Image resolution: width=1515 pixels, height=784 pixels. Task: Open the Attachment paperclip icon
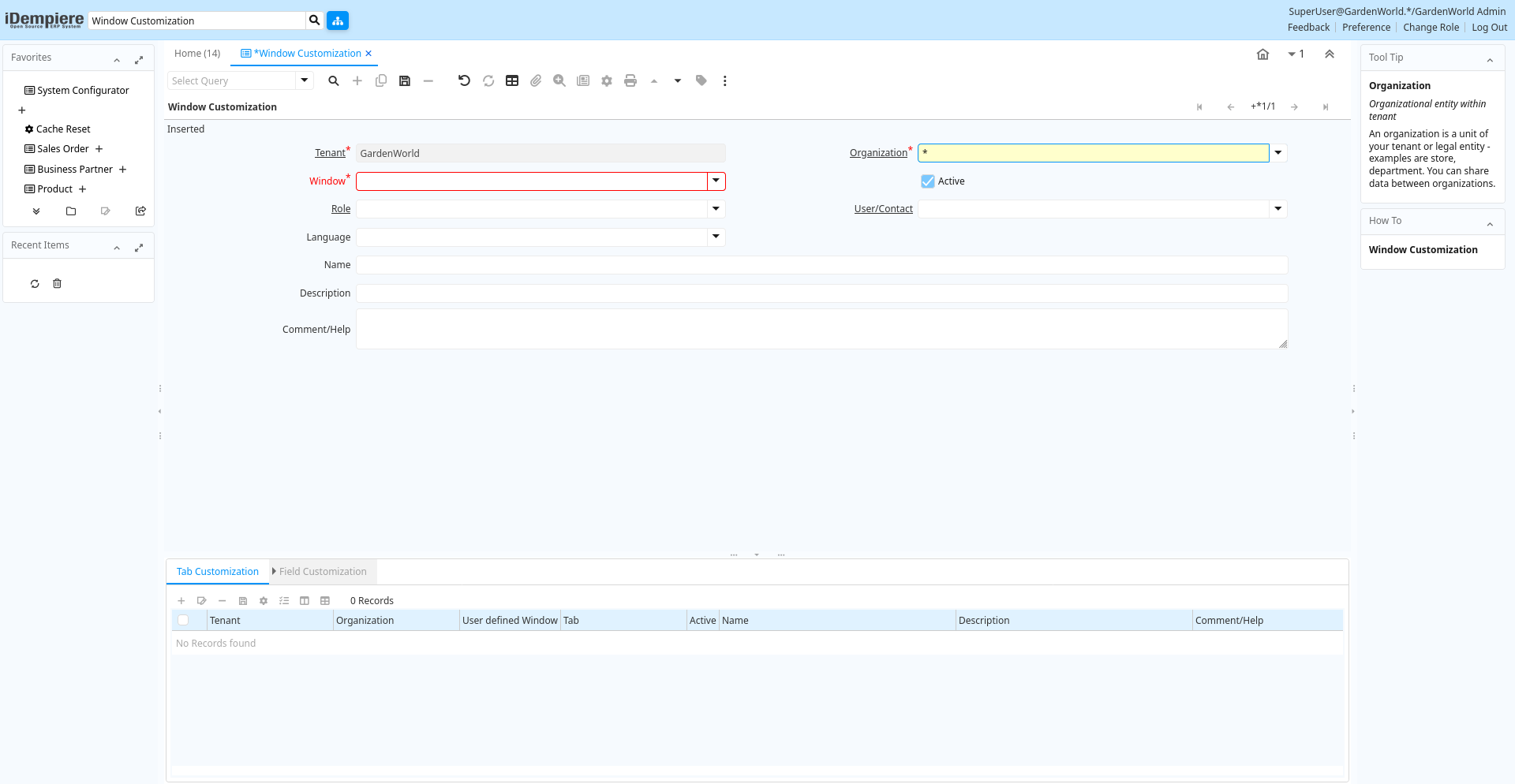[536, 80]
